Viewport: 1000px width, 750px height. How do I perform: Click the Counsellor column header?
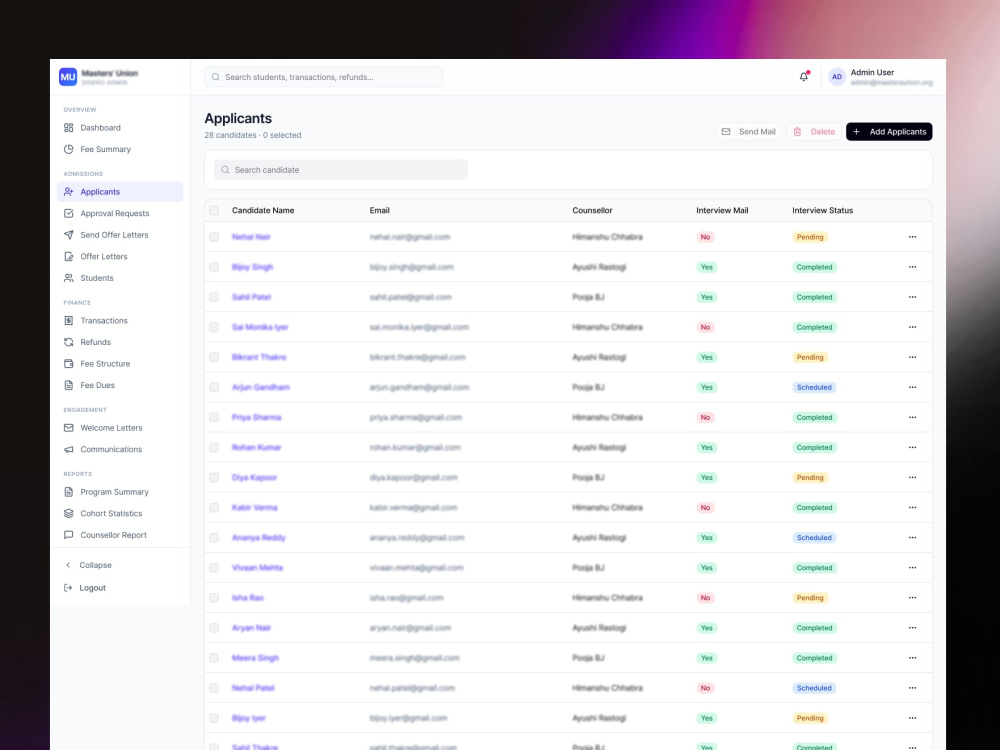pyautogui.click(x=592, y=210)
